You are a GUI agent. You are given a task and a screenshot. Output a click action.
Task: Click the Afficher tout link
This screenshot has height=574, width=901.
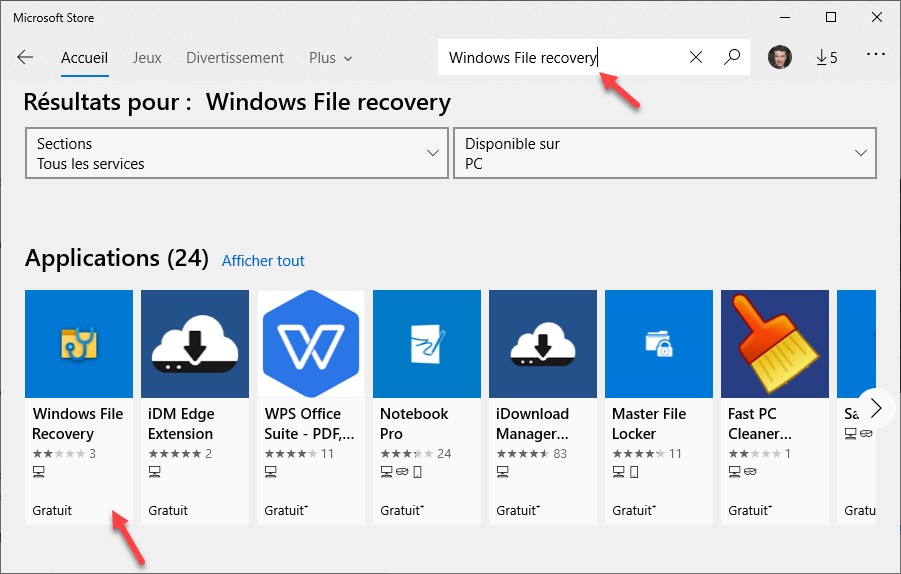click(x=263, y=261)
